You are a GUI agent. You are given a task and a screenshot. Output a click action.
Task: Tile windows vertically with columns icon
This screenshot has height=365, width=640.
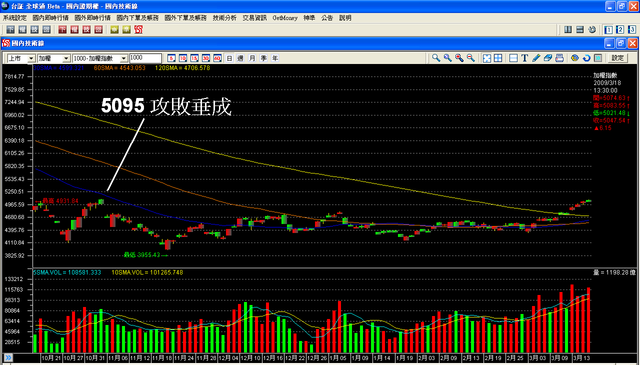tap(568, 29)
